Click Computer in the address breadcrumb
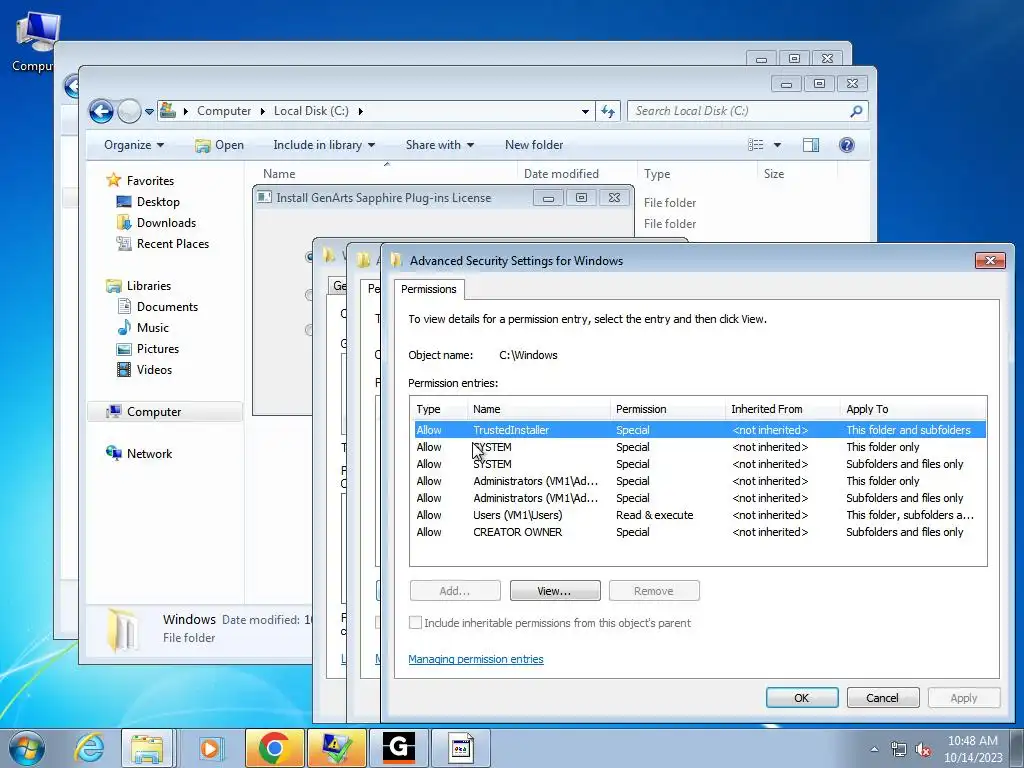The height and width of the screenshot is (768, 1024). coord(224,111)
